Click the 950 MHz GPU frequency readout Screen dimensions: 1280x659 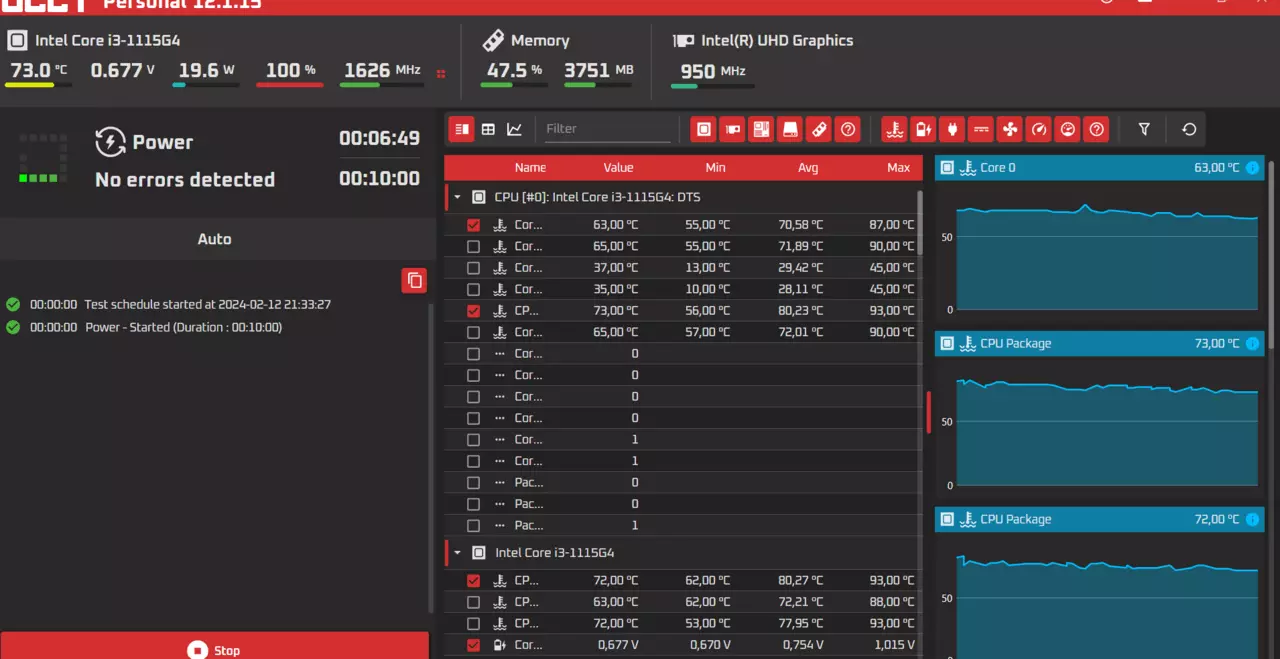click(x=713, y=72)
